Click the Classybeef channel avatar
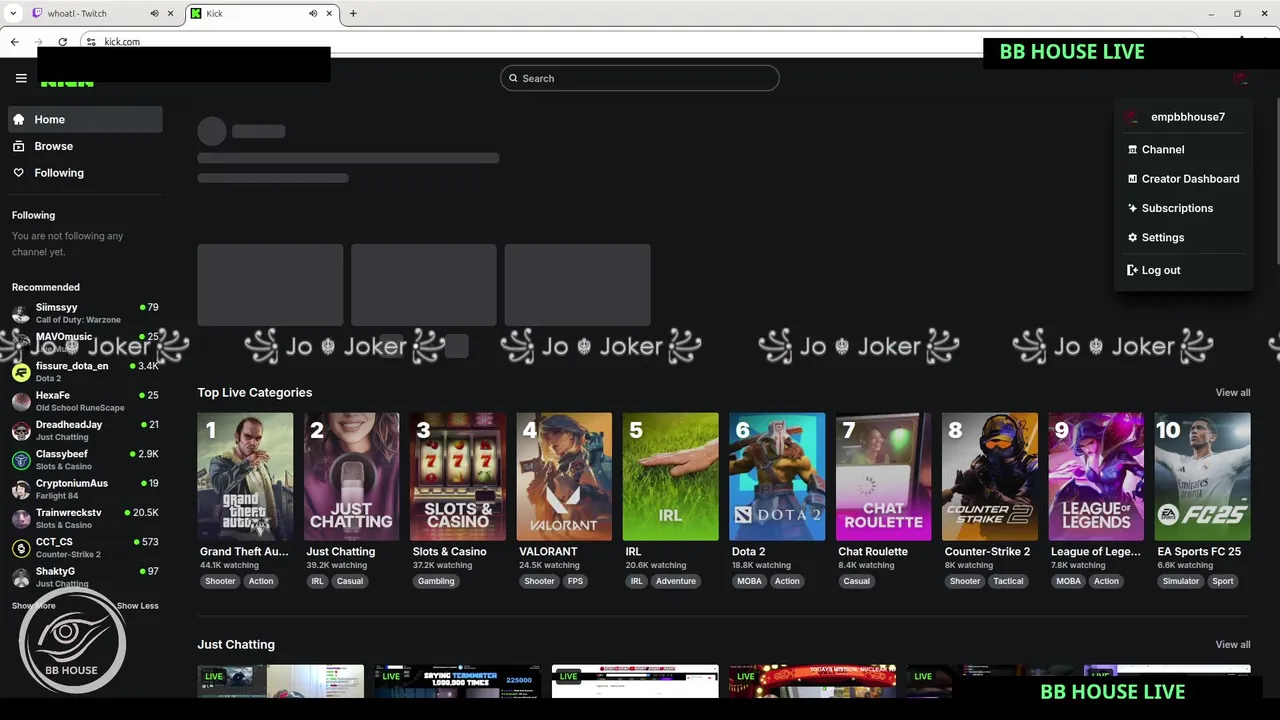 pyautogui.click(x=21, y=460)
